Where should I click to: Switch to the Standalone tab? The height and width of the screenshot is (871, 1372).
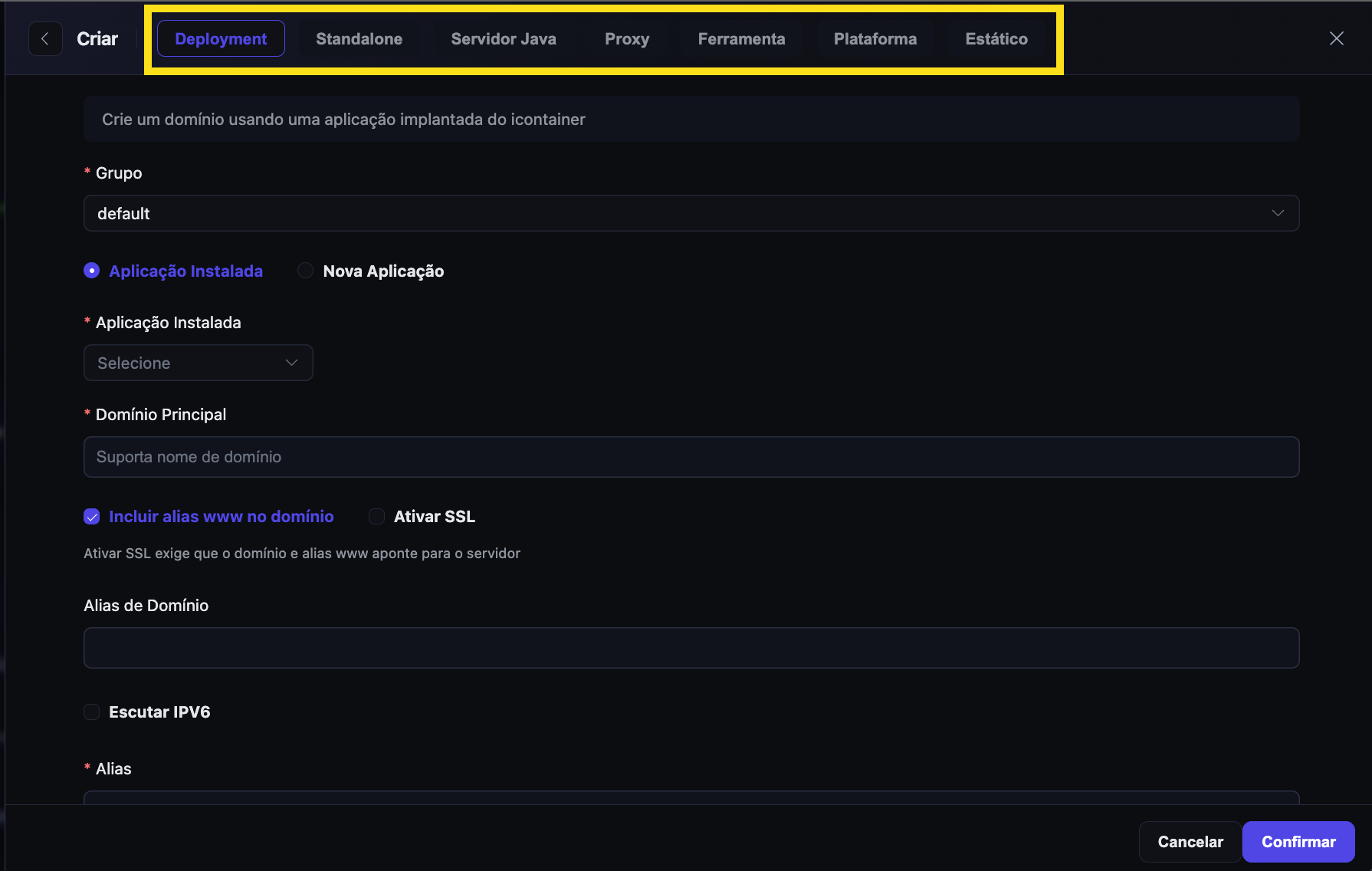coord(359,39)
